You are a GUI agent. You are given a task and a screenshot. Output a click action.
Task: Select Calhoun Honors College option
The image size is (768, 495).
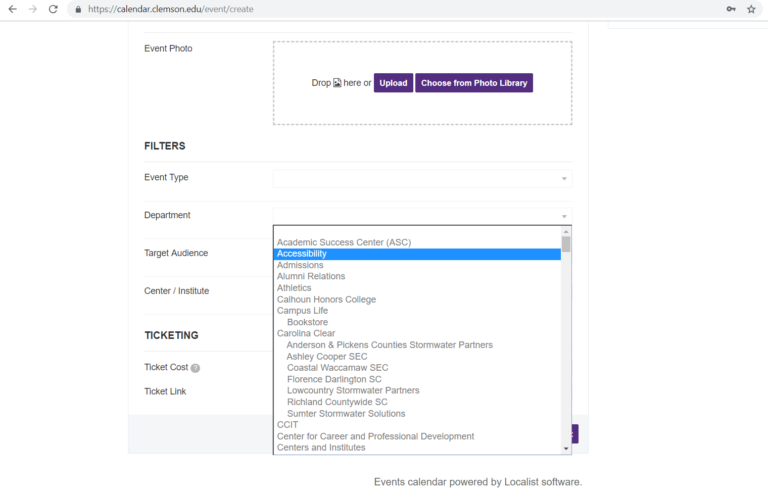coord(326,299)
